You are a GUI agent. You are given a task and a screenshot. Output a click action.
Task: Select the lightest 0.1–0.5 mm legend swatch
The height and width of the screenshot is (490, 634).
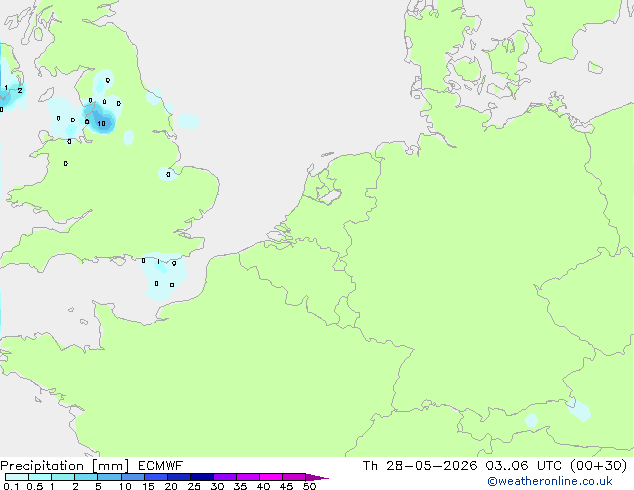pos(17,477)
